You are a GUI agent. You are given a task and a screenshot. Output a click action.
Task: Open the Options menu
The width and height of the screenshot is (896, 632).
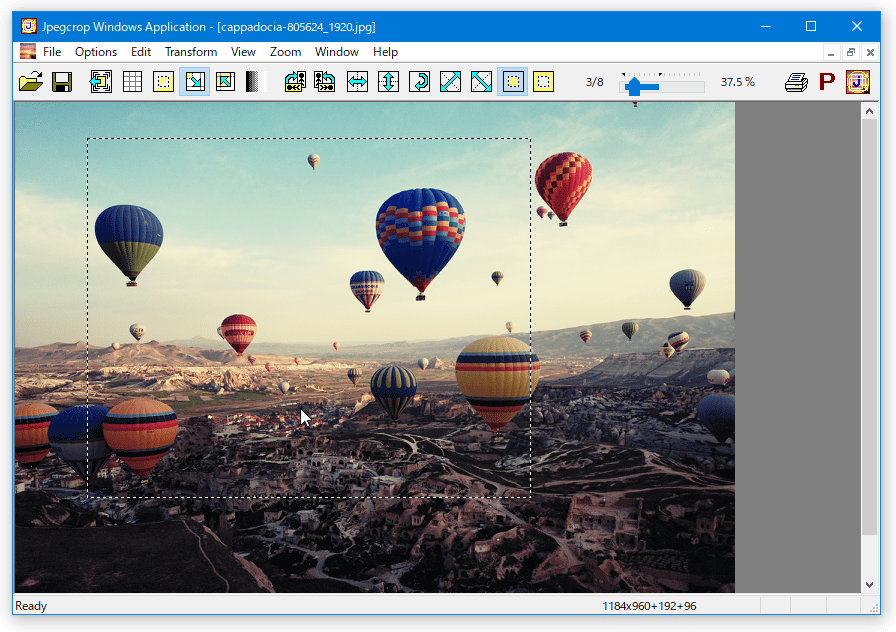[x=96, y=52]
